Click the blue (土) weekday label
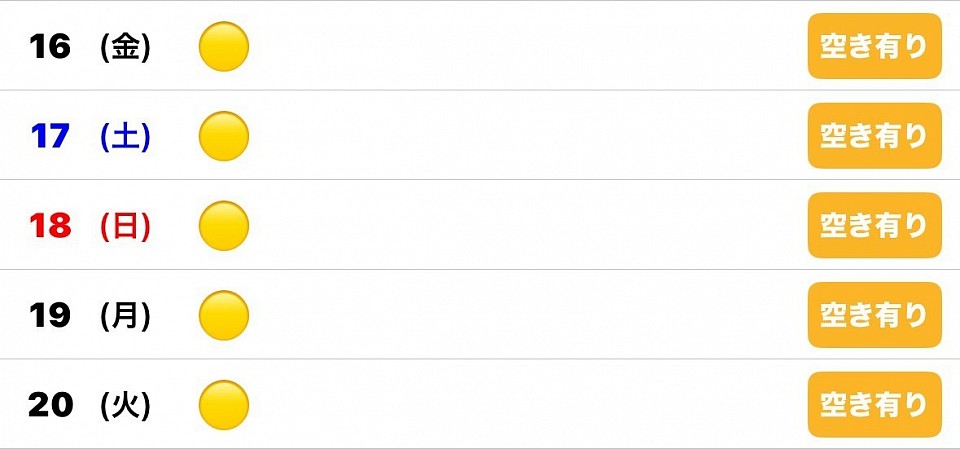960x449 pixels. pos(126,137)
